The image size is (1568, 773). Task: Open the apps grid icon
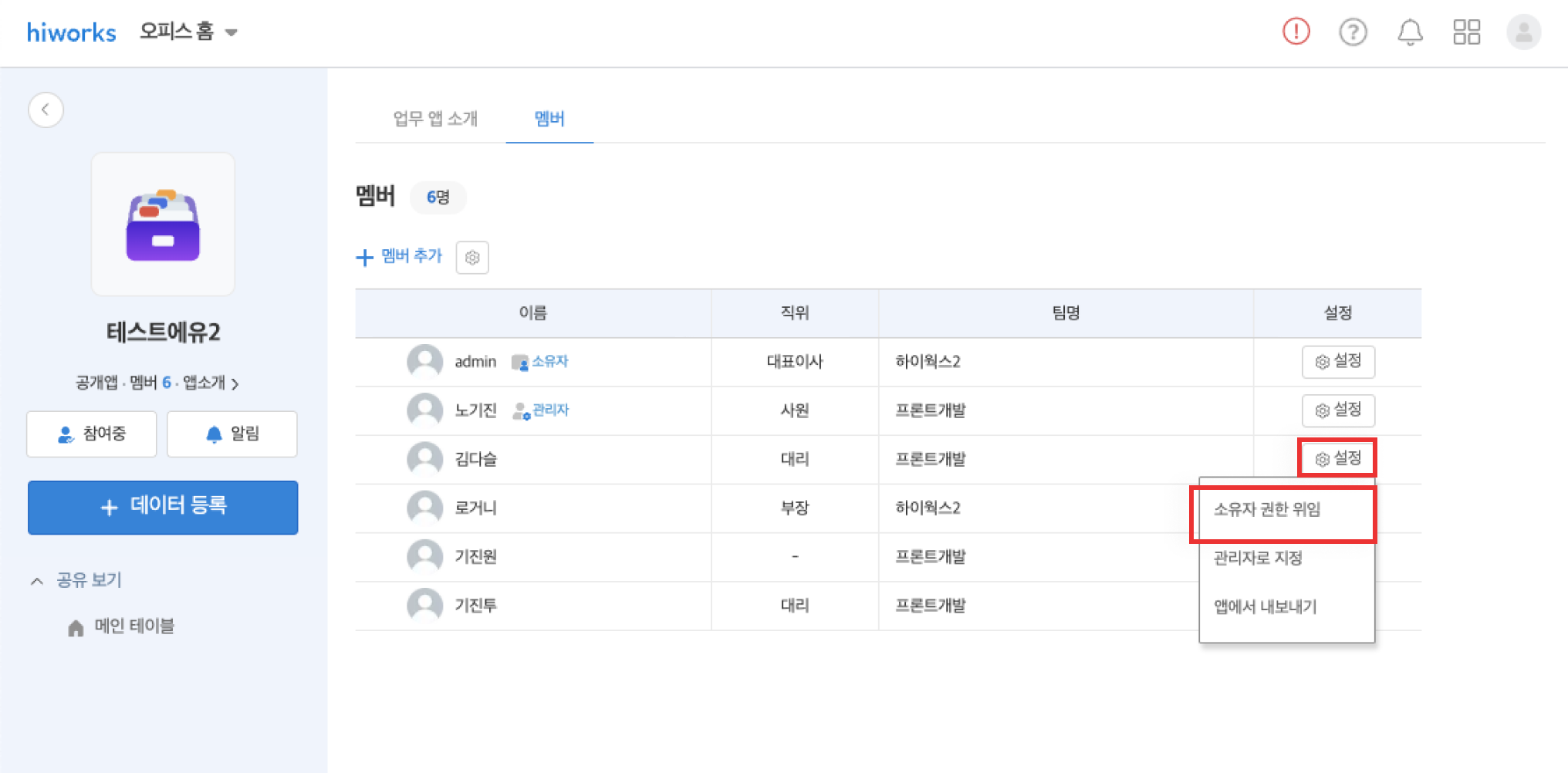tap(1466, 32)
